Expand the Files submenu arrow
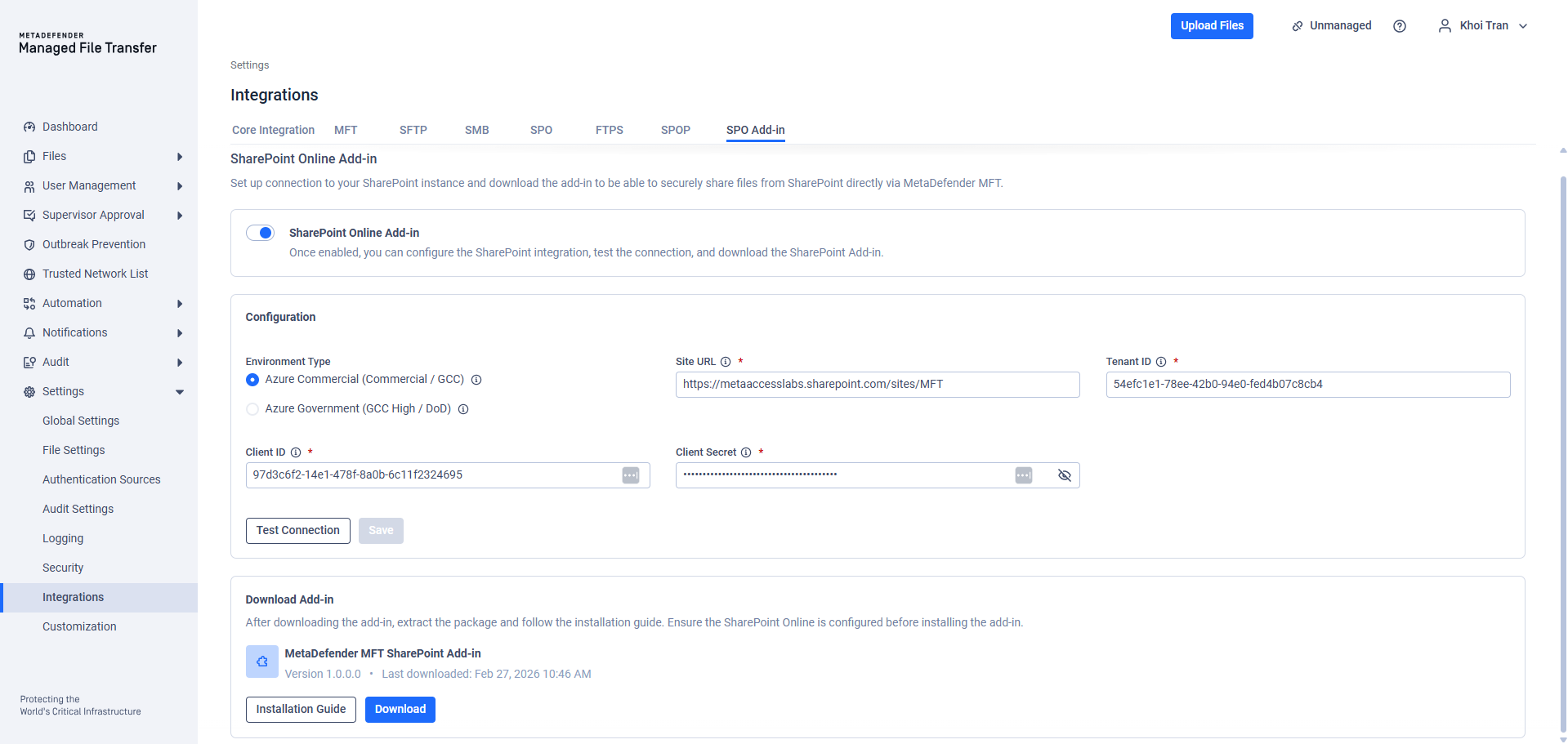 (x=180, y=157)
